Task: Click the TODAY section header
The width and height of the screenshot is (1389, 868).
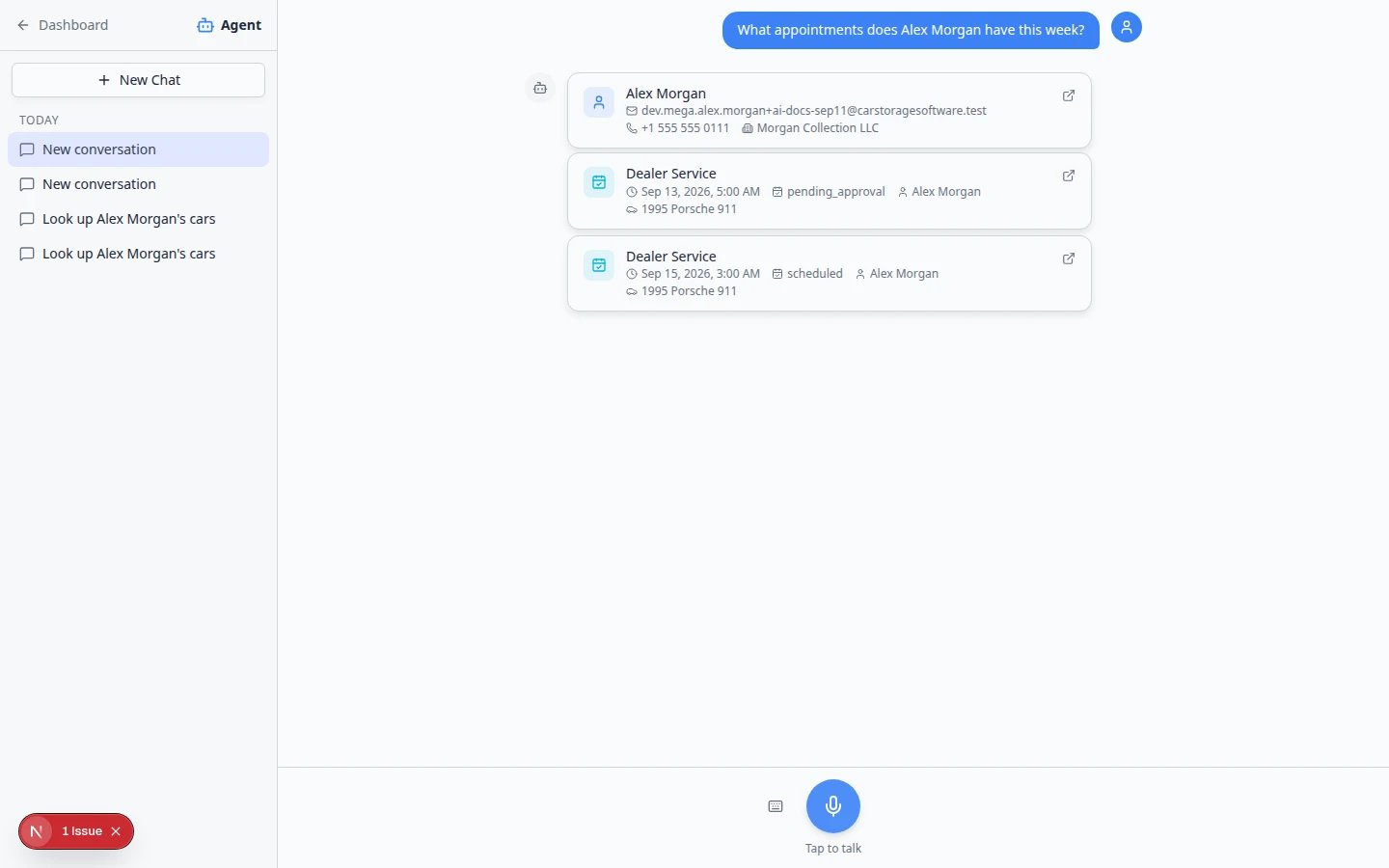Action: [39, 121]
